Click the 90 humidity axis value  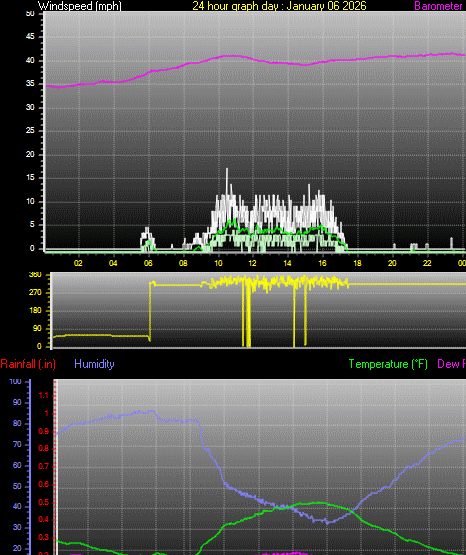click(x=17, y=402)
